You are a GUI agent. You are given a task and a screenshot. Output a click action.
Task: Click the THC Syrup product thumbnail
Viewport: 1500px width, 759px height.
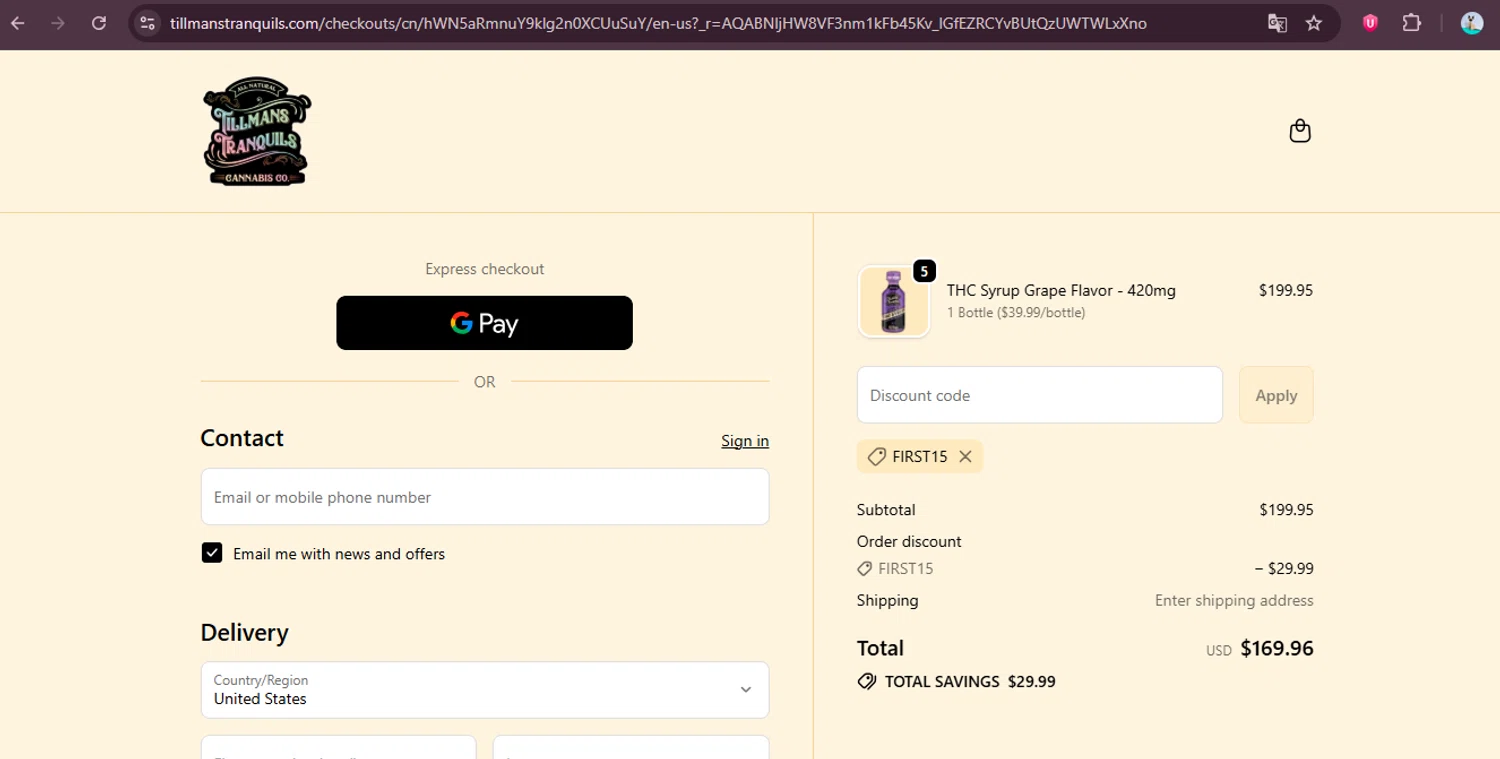point(894,301)
